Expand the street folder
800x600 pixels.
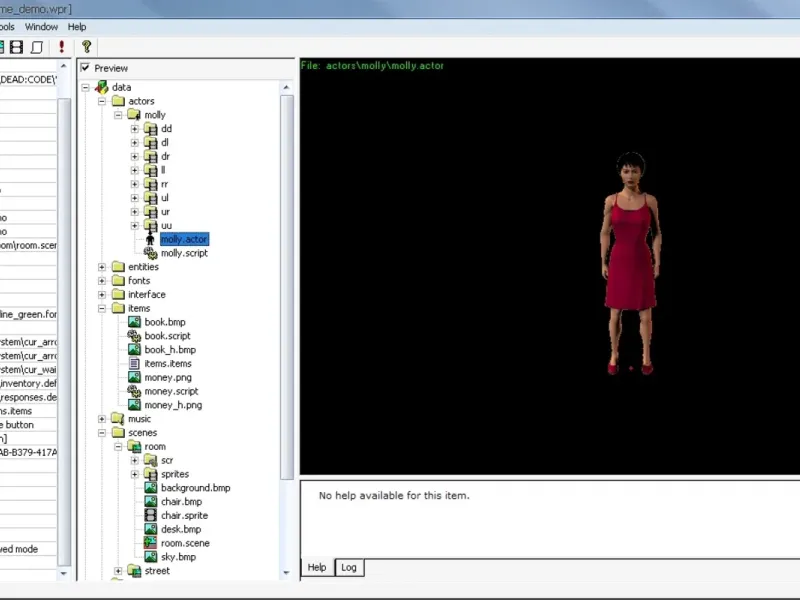pyautogui.click(x=118, y=571)
